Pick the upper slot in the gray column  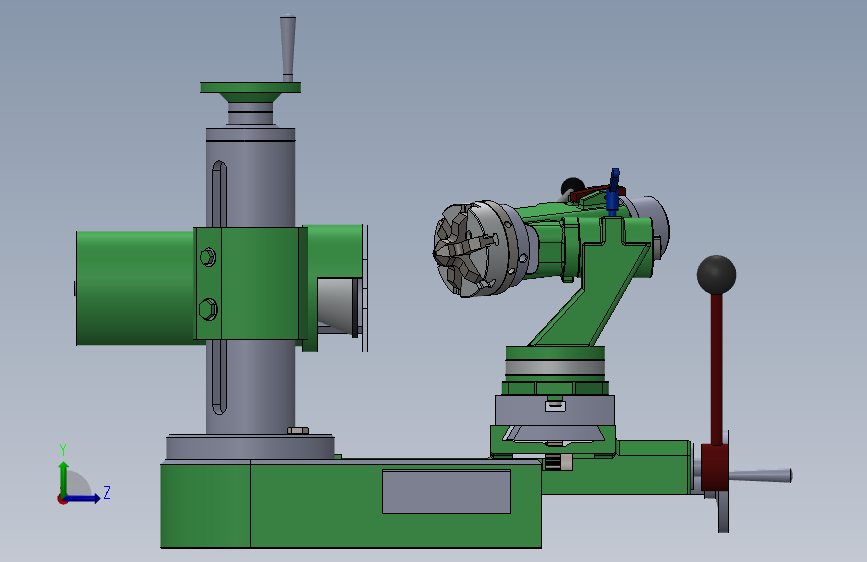click(x=219, y=194)
